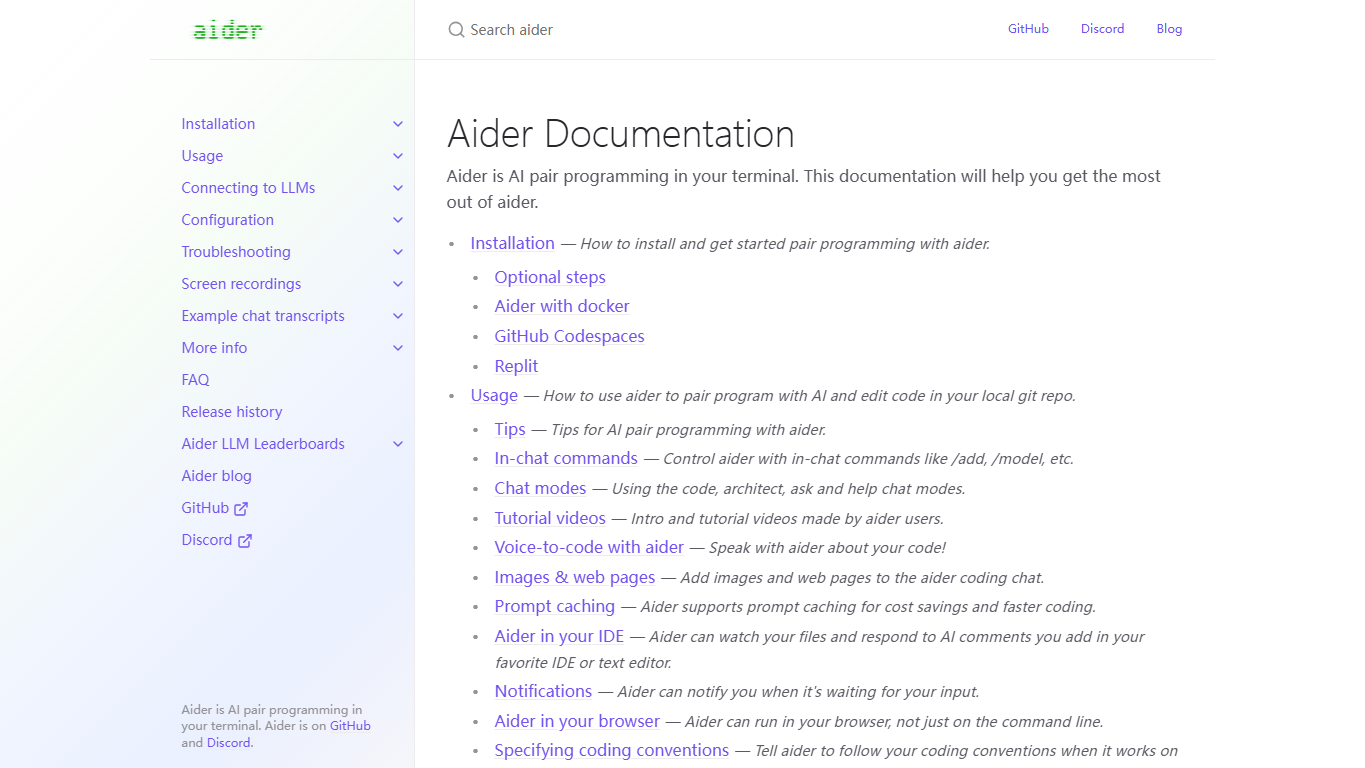Open the Tutorial videos link

tap(550, 518)
